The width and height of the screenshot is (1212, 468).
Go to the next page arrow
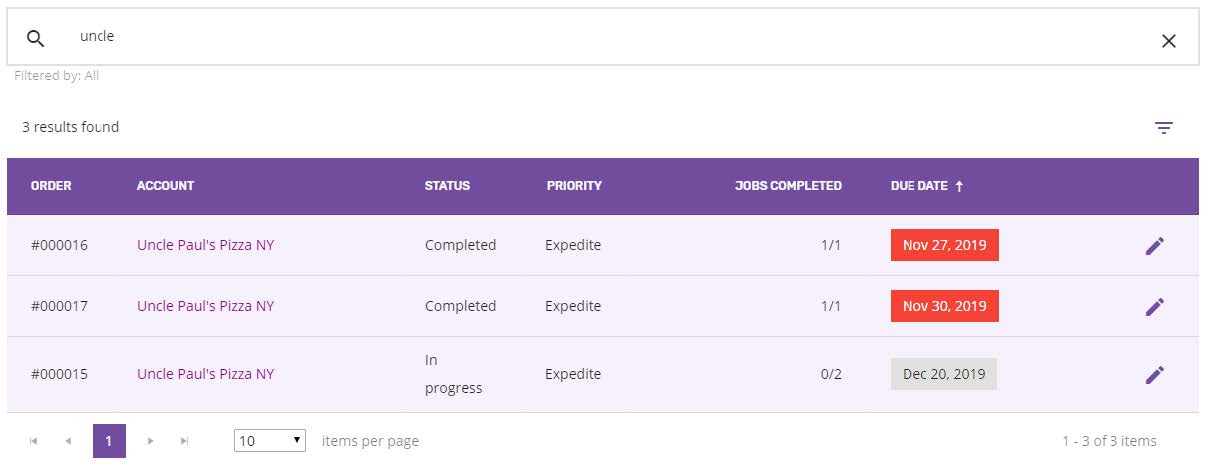coord(151,441)
